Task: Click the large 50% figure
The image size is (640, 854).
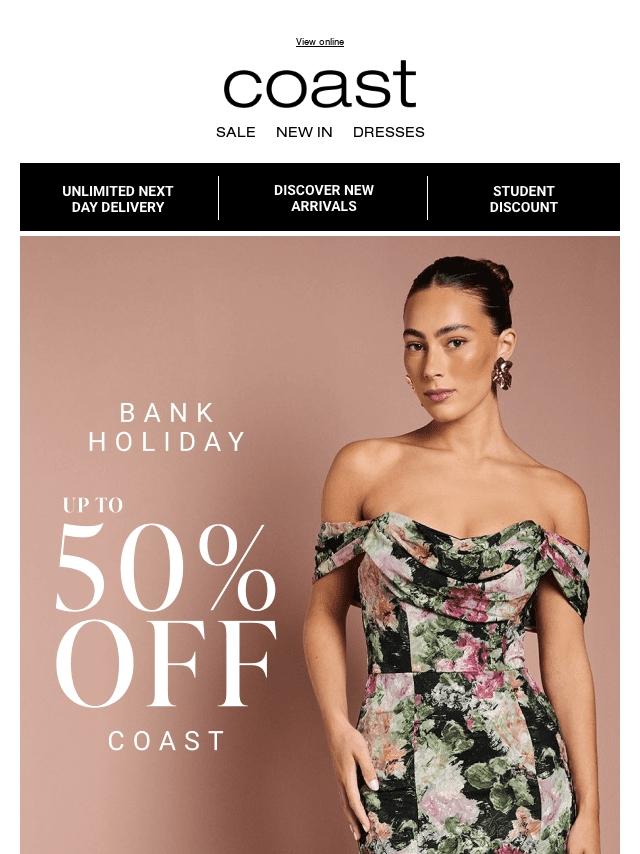Action: (x=166, y=567)
